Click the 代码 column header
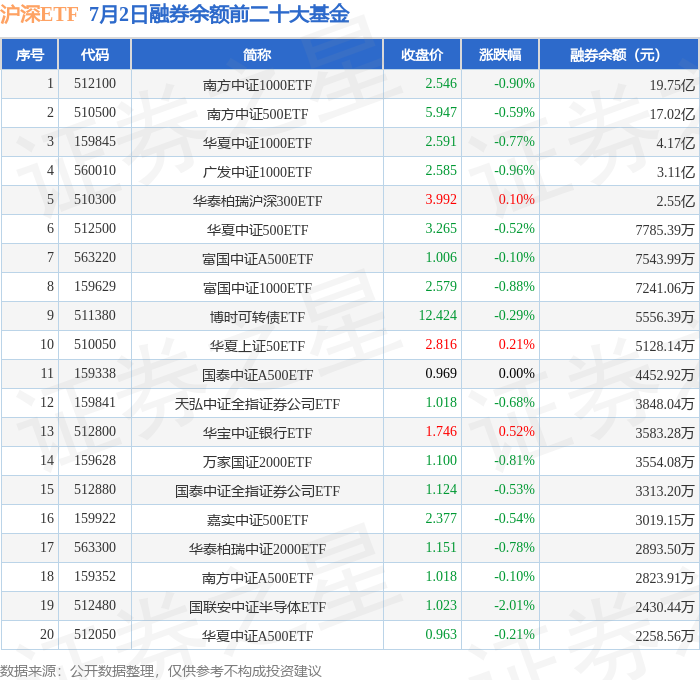Image resolution: width=700 pixels, height=680 pixels. (x=95, y=54)
